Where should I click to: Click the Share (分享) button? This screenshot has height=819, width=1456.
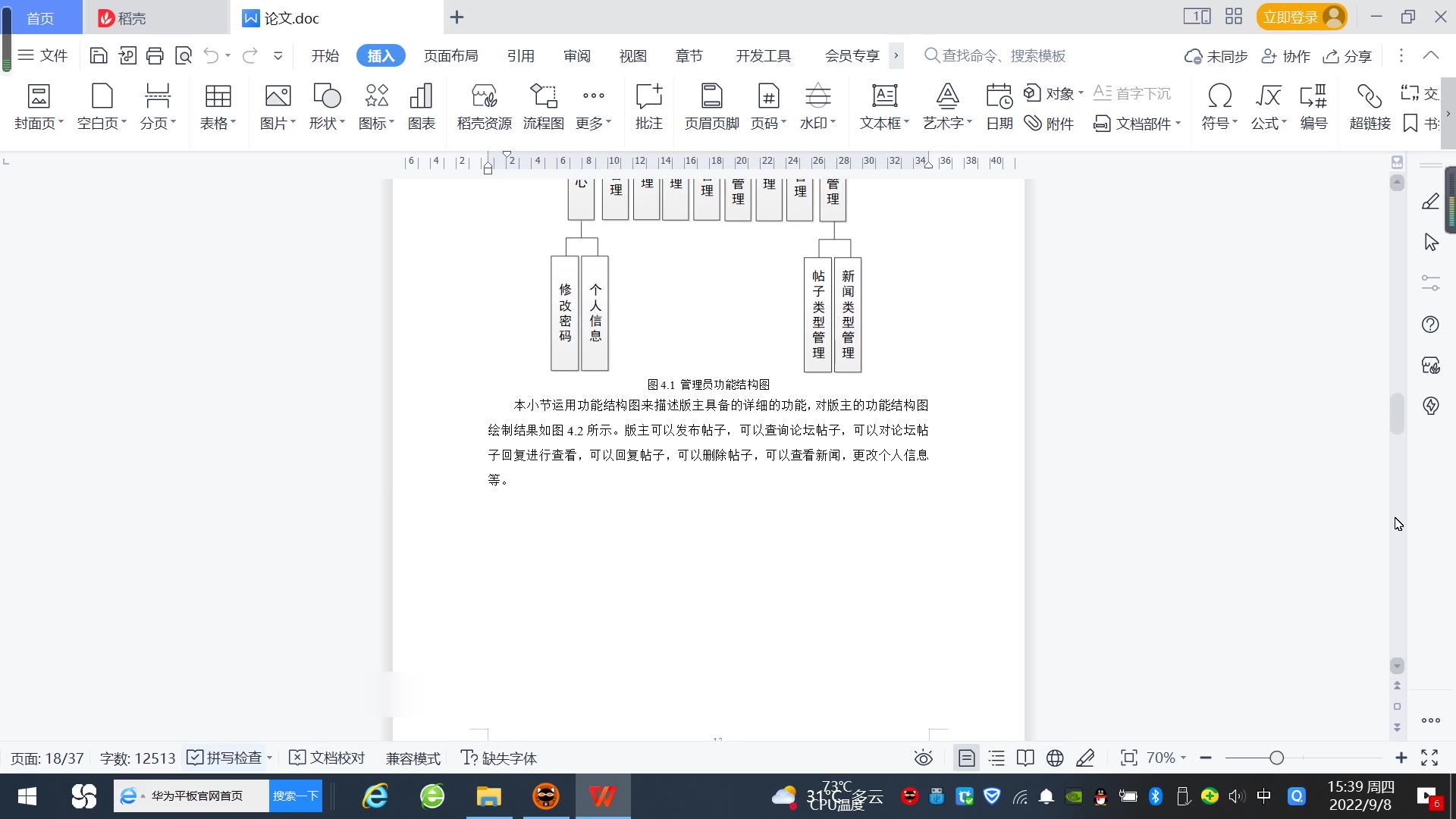tap(1348, 56)
